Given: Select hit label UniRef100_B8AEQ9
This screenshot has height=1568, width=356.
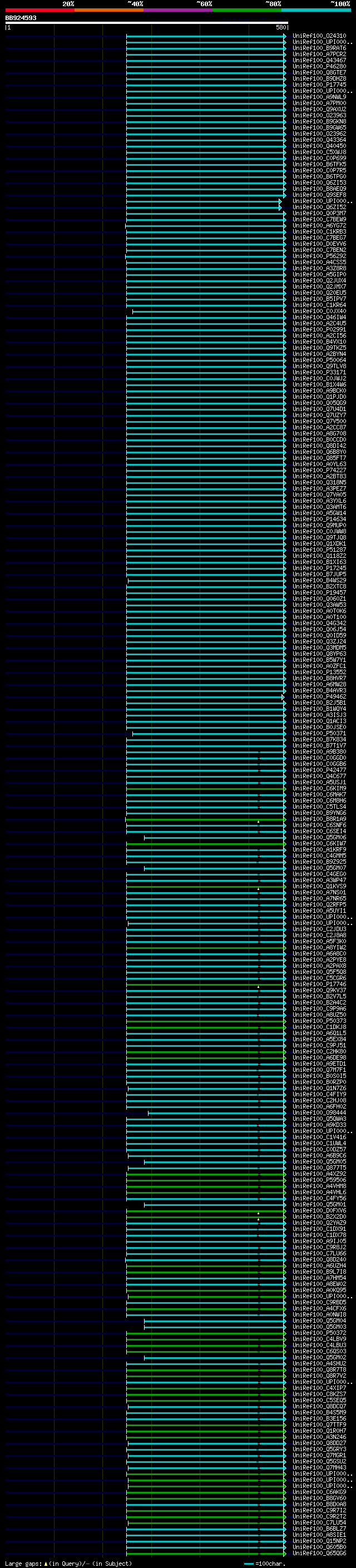Looking at the screenshot, I should click(319, 189).
